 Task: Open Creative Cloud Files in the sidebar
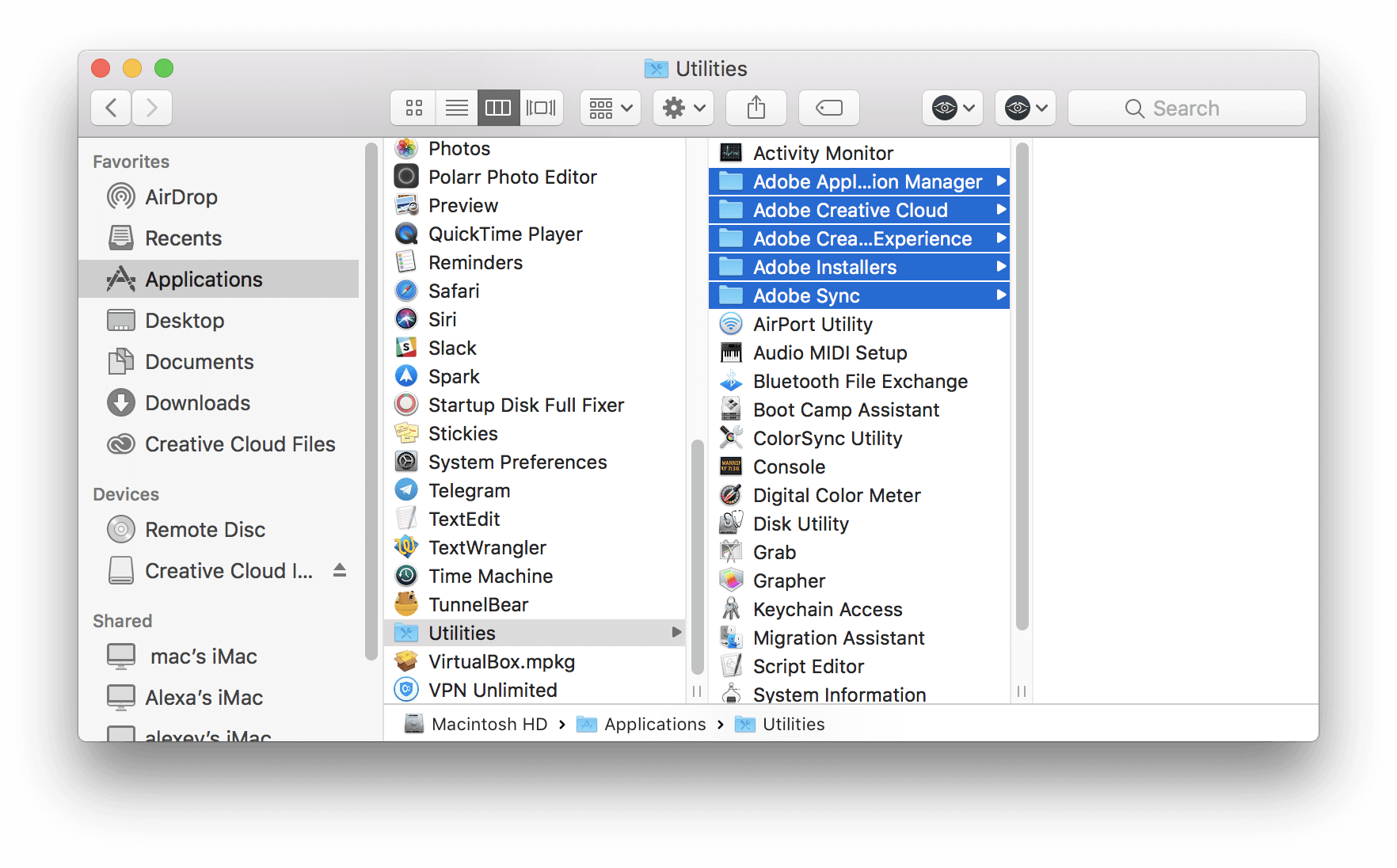(x=219, y=444)
